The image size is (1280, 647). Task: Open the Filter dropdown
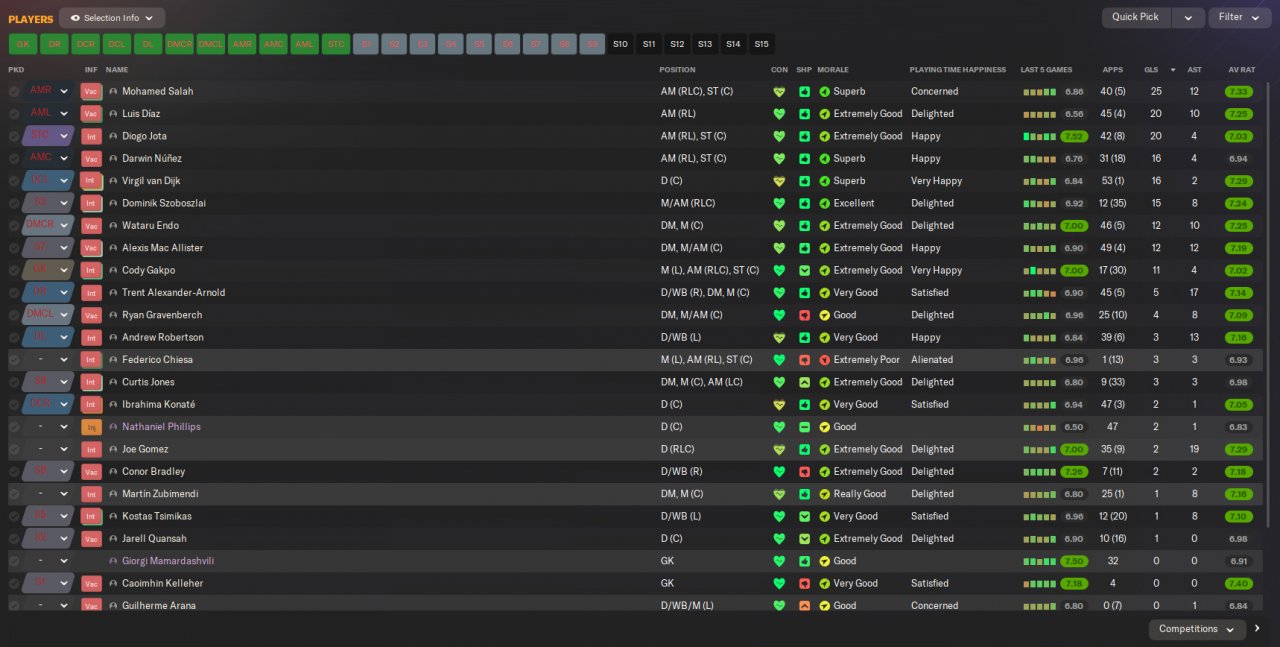click(x=1239, y=17)
